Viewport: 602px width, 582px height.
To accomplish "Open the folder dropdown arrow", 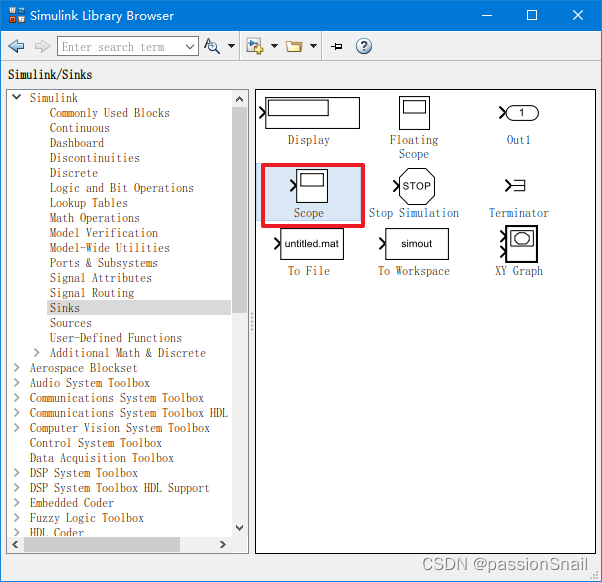I will point(313,46).
